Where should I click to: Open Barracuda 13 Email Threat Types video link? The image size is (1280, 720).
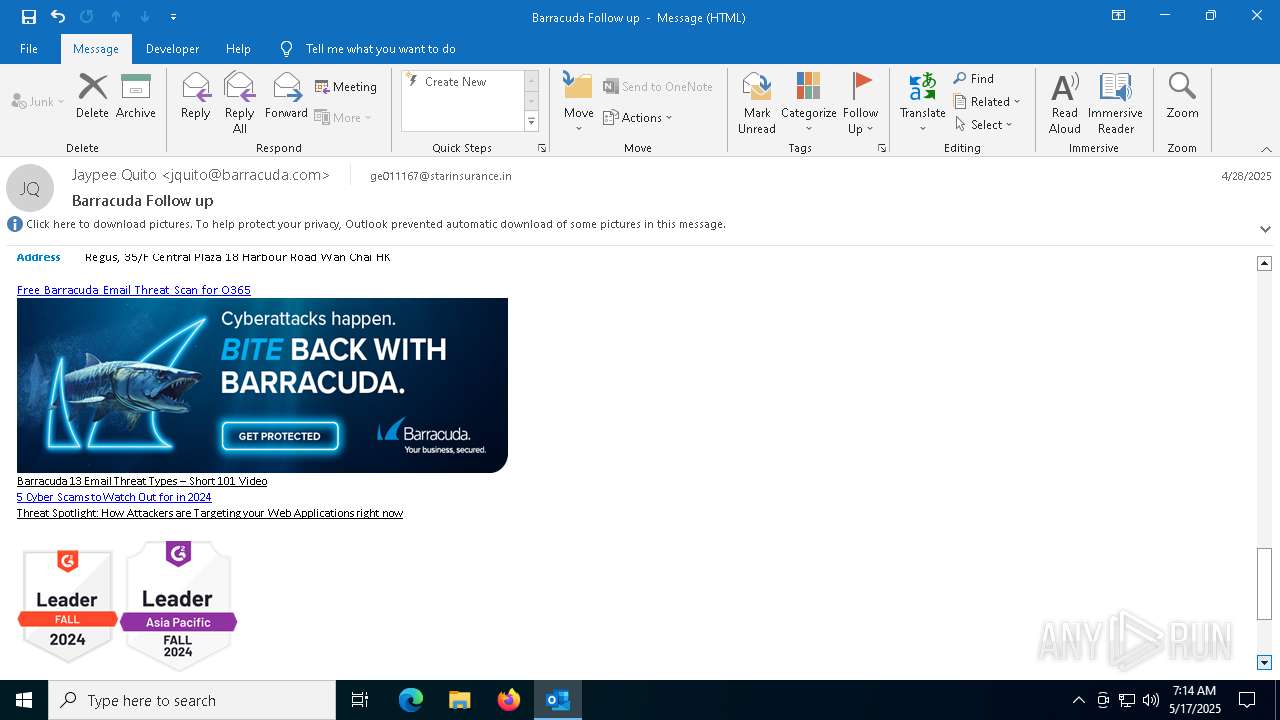coord(142,481)
